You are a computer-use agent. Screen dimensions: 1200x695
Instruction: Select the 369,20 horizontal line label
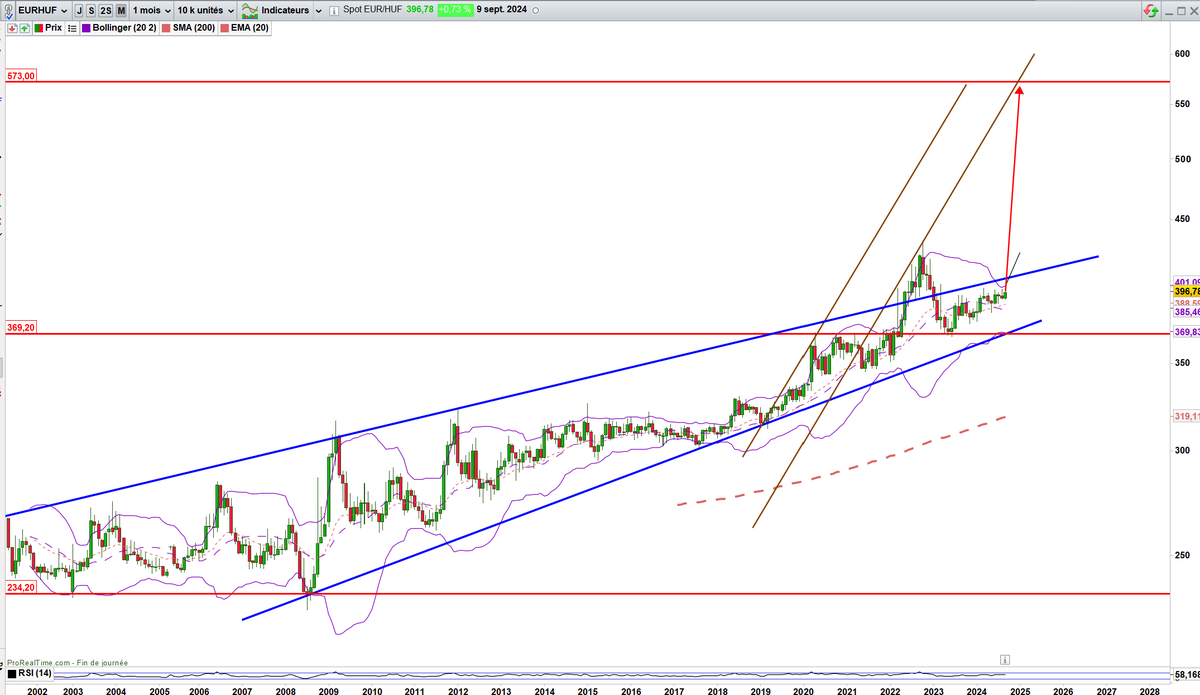pyautogui.click(x=20, y=327)
